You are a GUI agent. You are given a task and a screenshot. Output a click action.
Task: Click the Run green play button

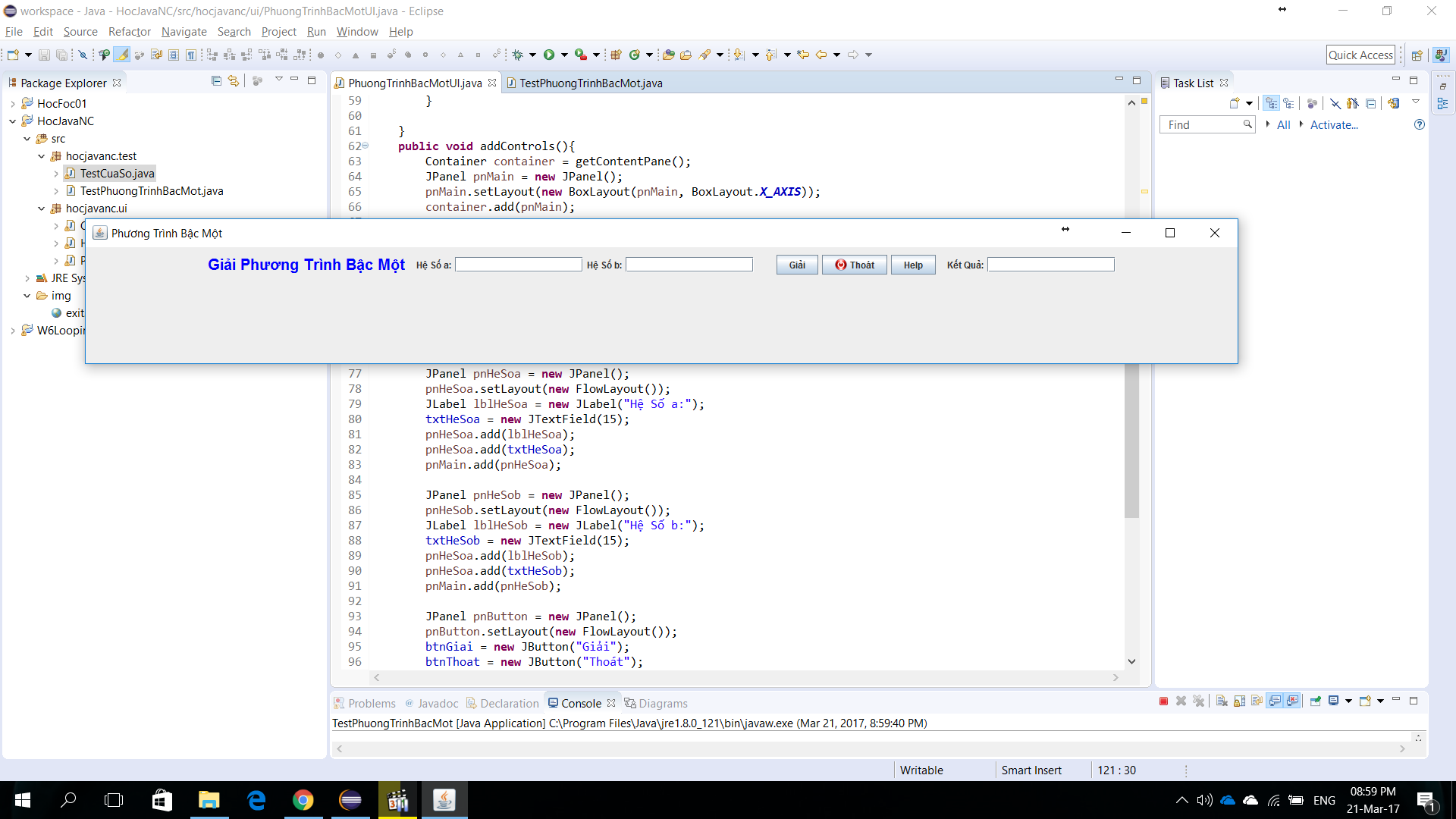coord(548,55)
